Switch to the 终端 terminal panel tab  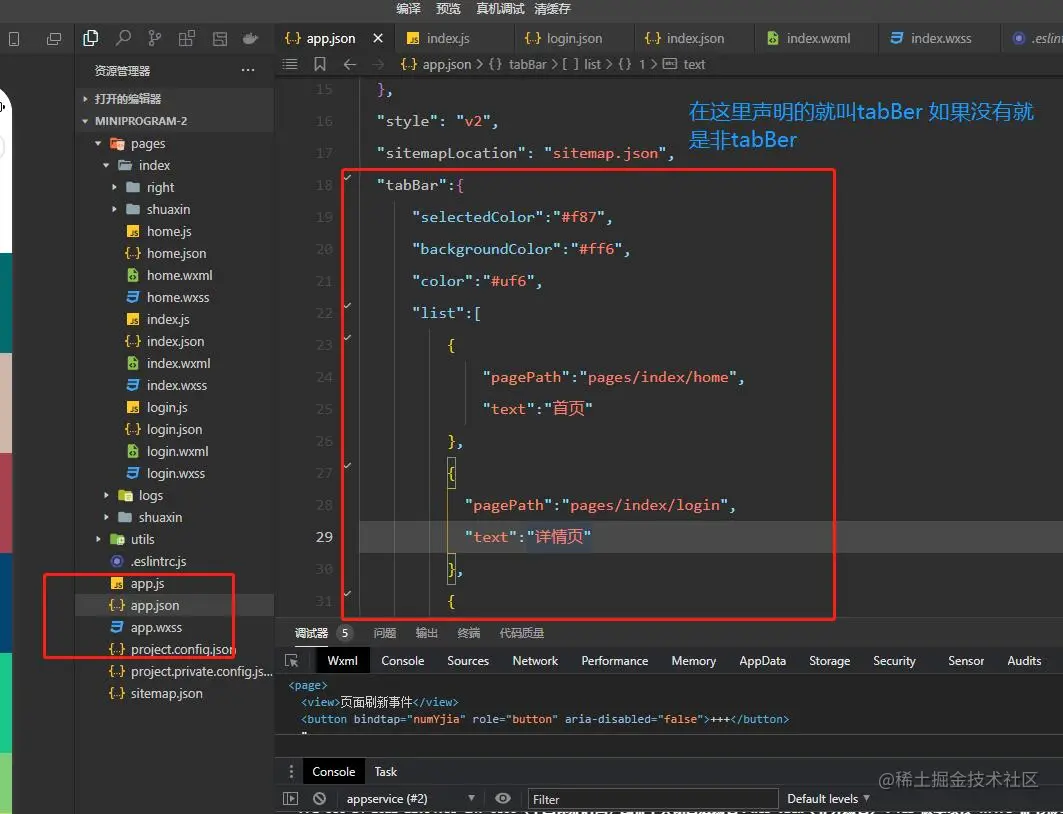coord(468,633)
